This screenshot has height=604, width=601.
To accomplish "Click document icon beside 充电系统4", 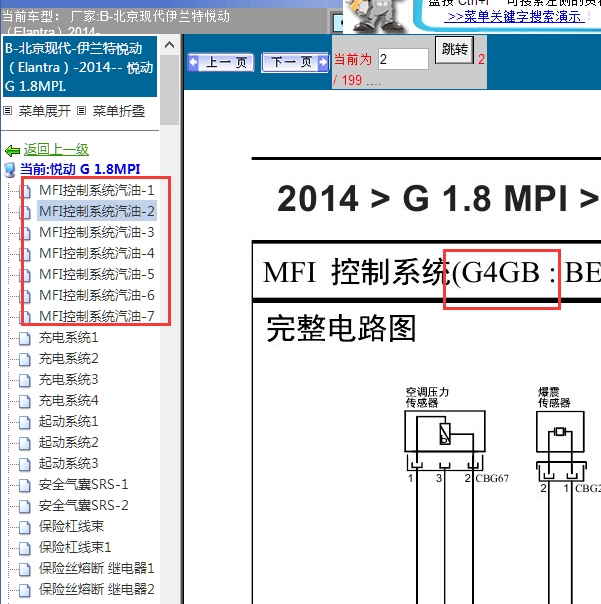I will coord(25,402).
